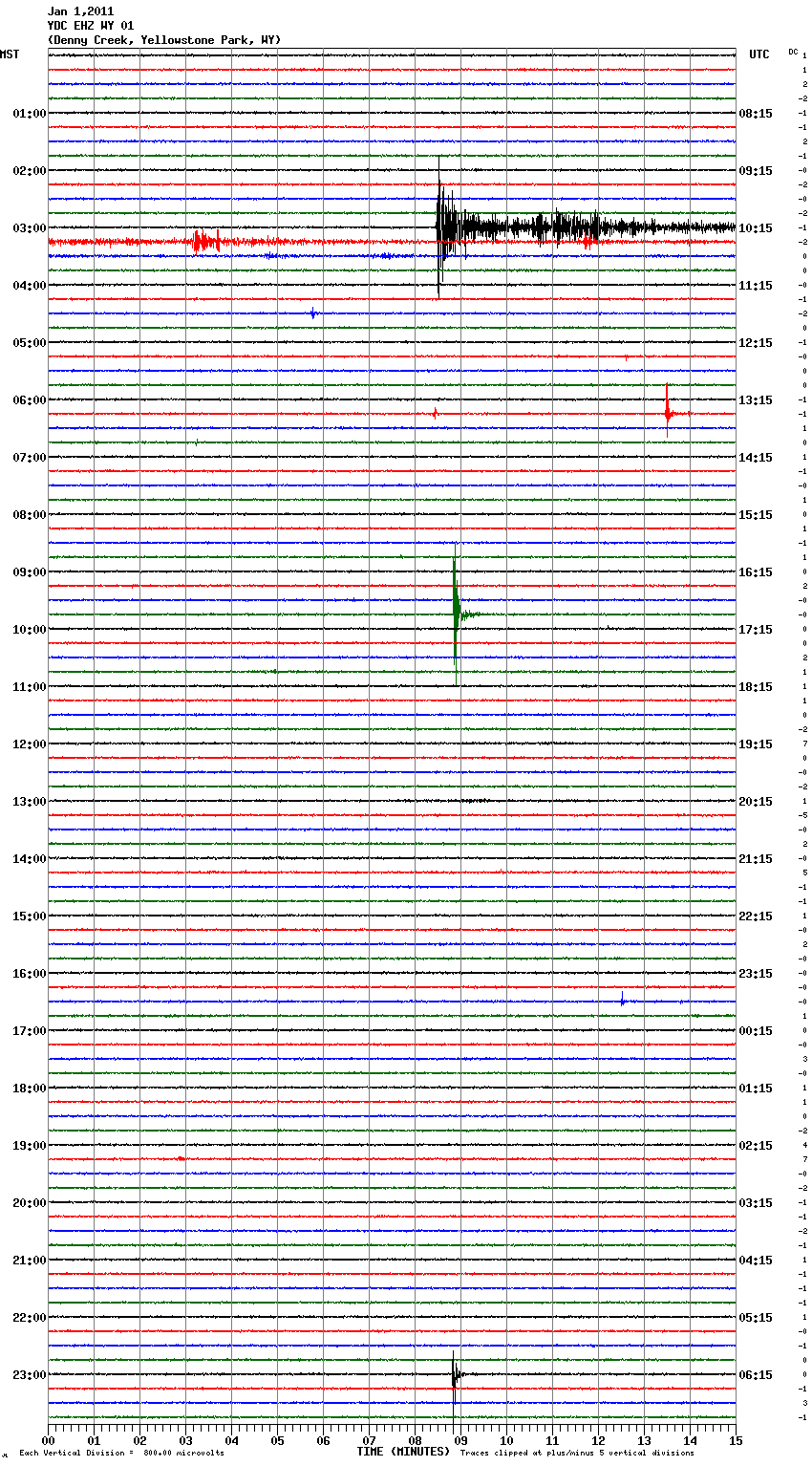Viewport: 812px width, 1466px height.
Task: Click minute tick '00' on the time axis
Action: pos(48,1440)
